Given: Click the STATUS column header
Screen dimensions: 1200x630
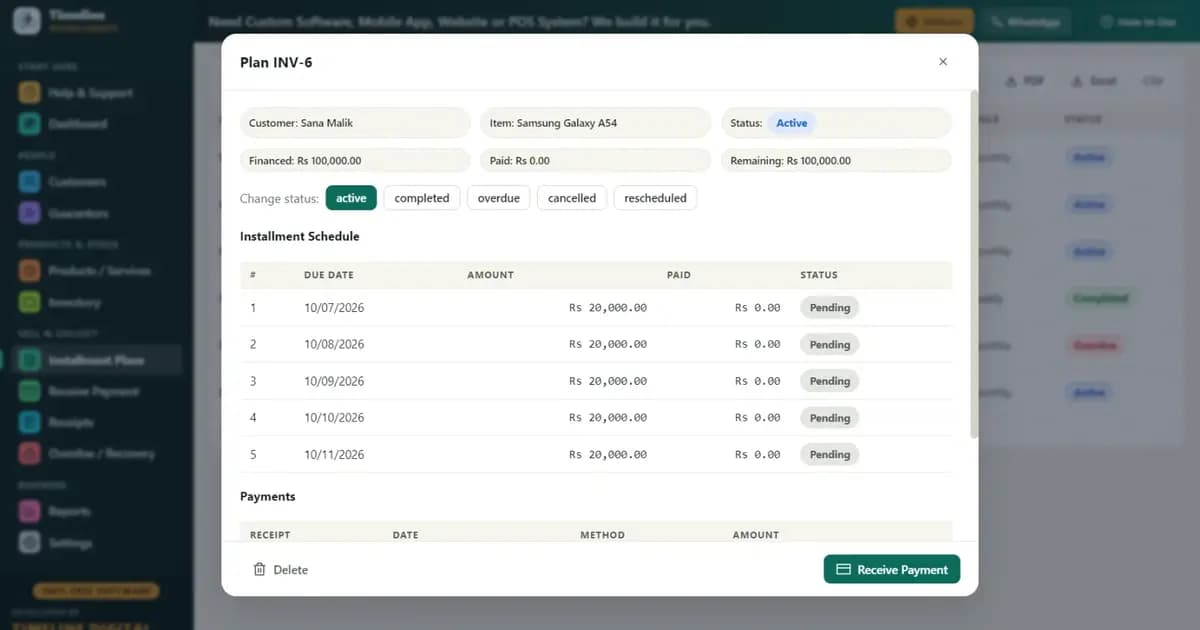Looking at the screenshot, I should coord(819,275).
